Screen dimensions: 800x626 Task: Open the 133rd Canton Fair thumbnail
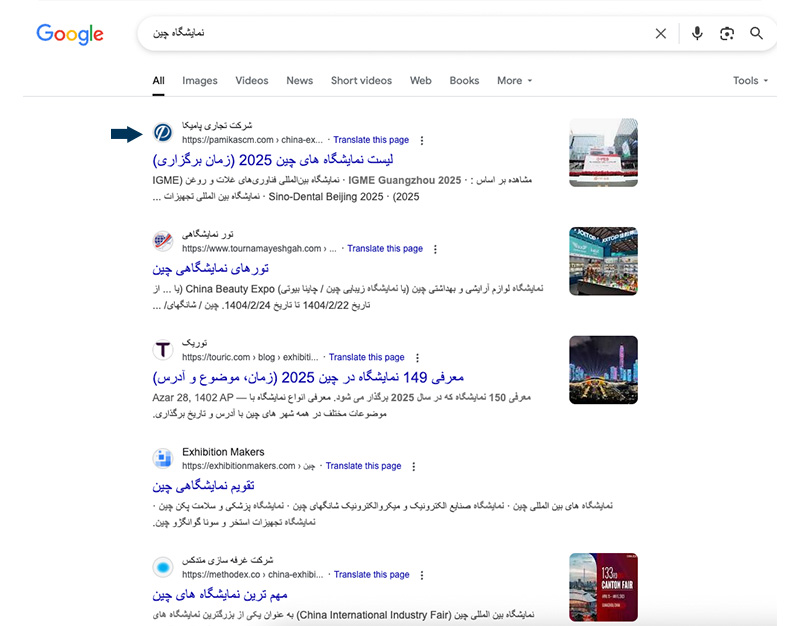coord(603,587)
